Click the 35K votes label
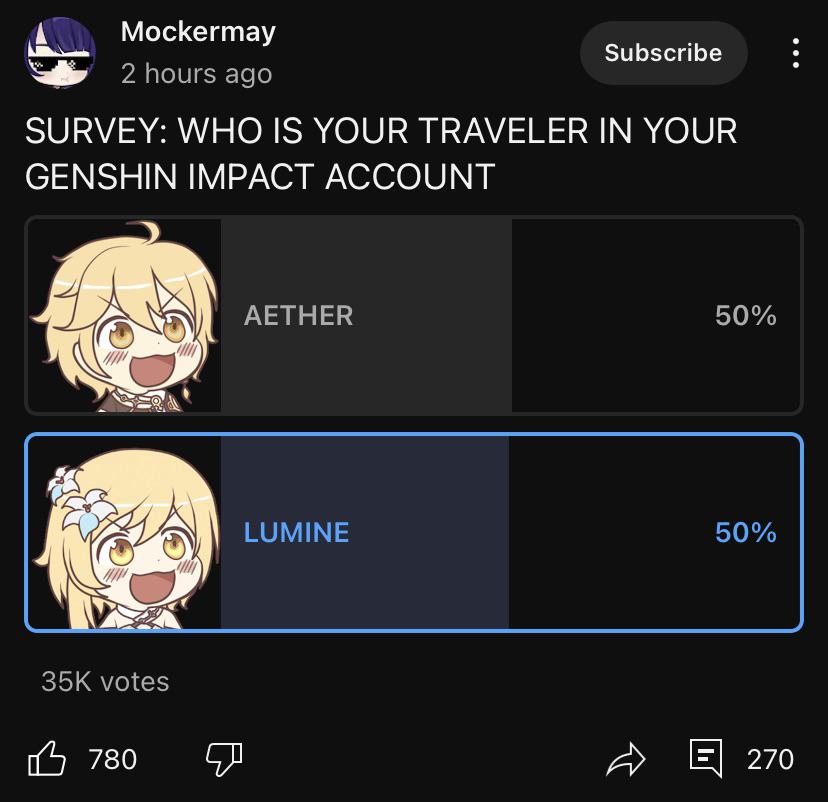This screenshot has height=802, width=828. 105,681
